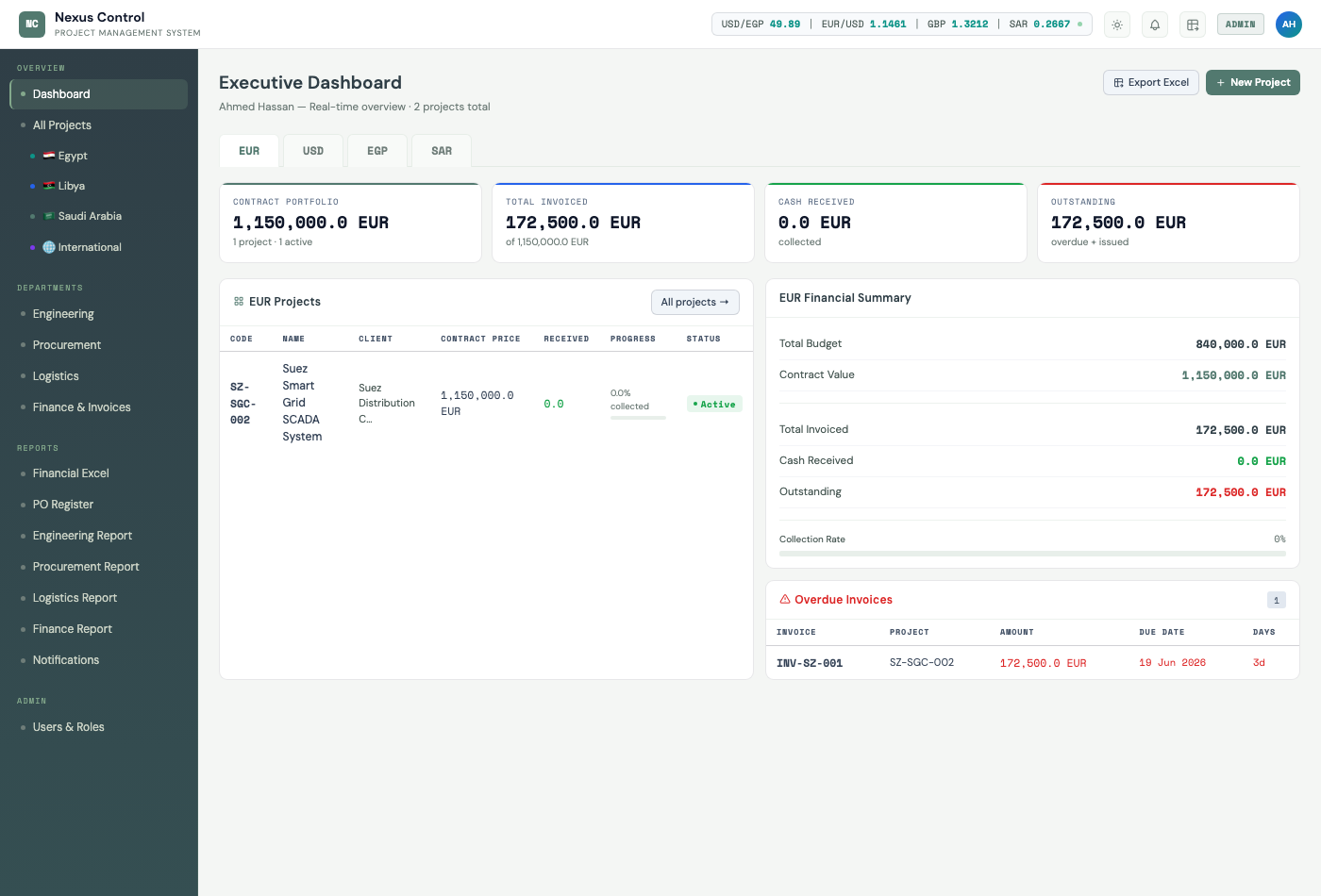The image size is (1321, 896).
Task: Open Users & Roles admin page
Action: pos(98,727)
